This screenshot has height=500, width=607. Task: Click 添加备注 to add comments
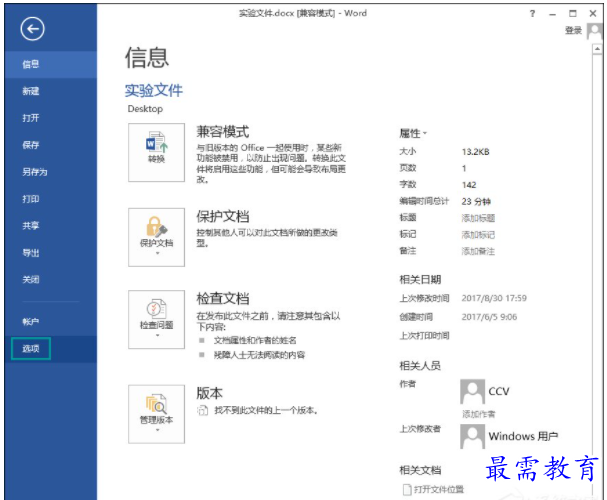478,252
